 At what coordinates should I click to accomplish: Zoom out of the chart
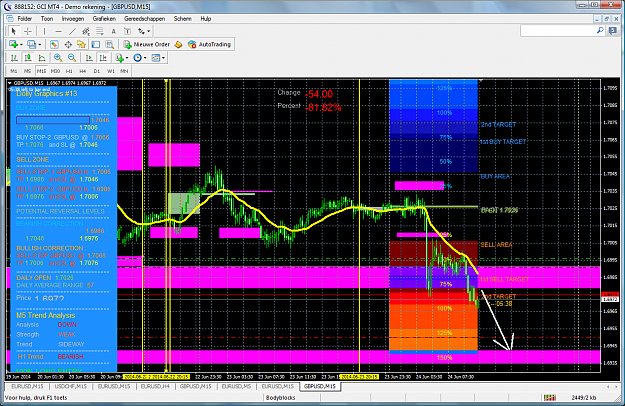point(72,58)
